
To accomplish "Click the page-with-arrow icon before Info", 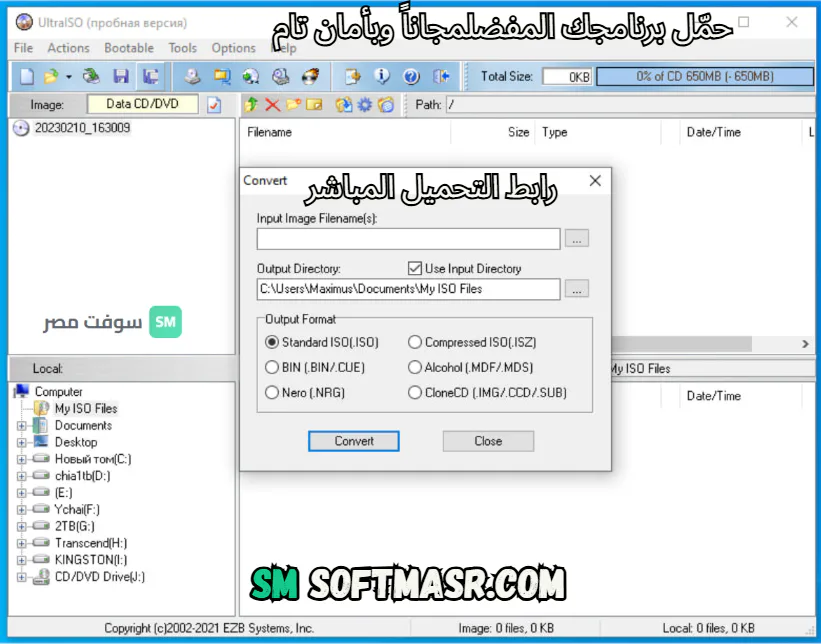I will 352,76.
